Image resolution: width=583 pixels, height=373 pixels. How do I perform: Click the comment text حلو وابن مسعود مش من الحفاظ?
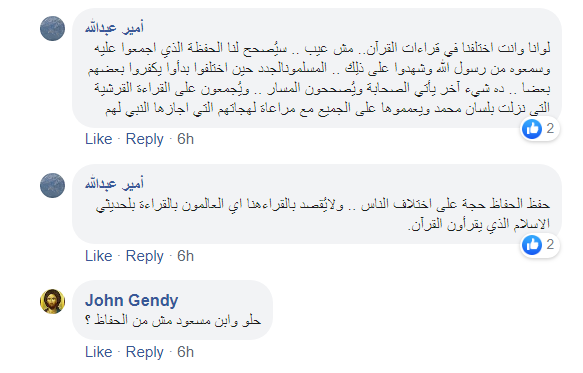pos(173,320)
